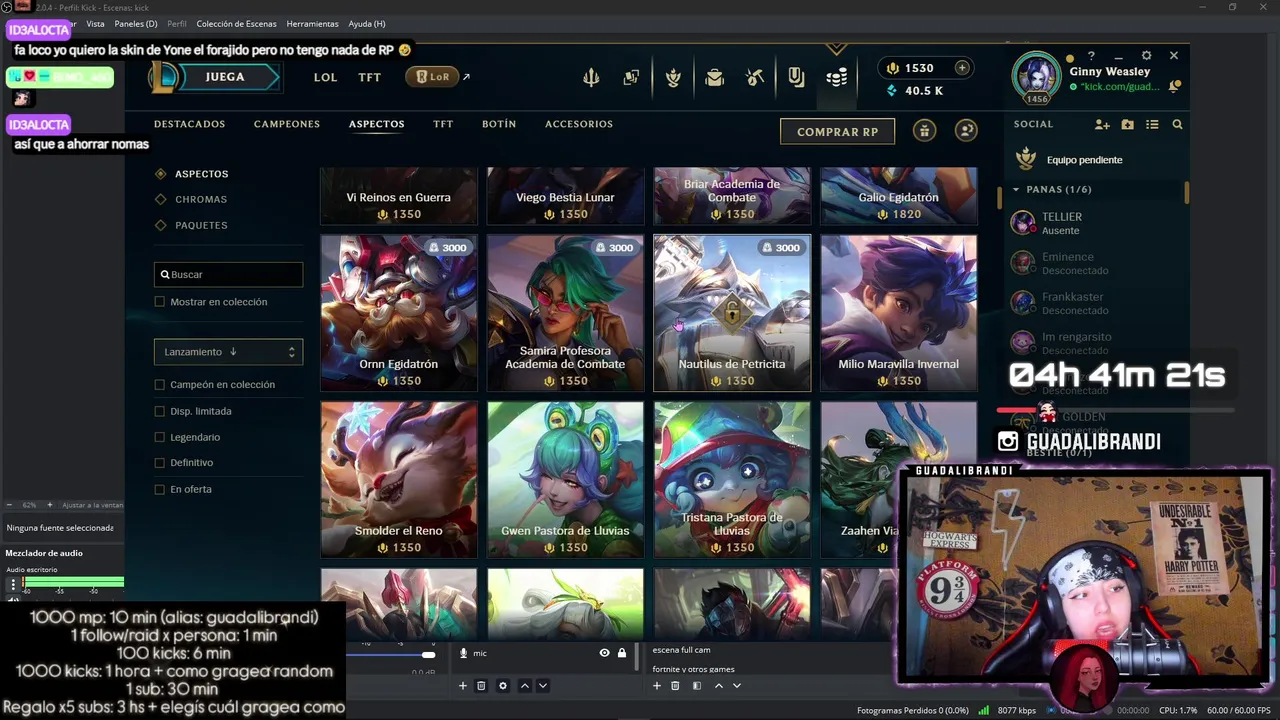Image resolution: width=1280 pixels, height=720 pixels.
Task: Enable the Disp. limitada filter
Action: point(160,411)
